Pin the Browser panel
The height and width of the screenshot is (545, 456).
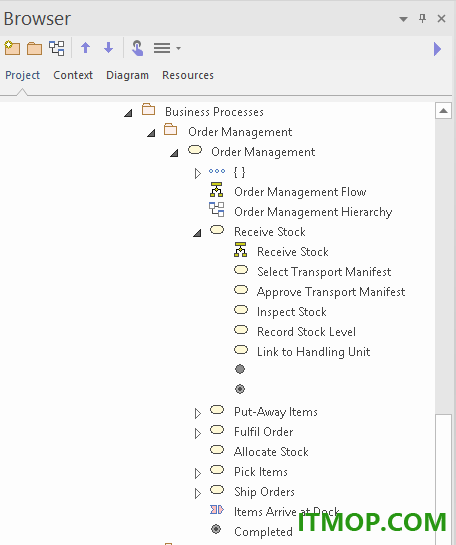(422, 18)
